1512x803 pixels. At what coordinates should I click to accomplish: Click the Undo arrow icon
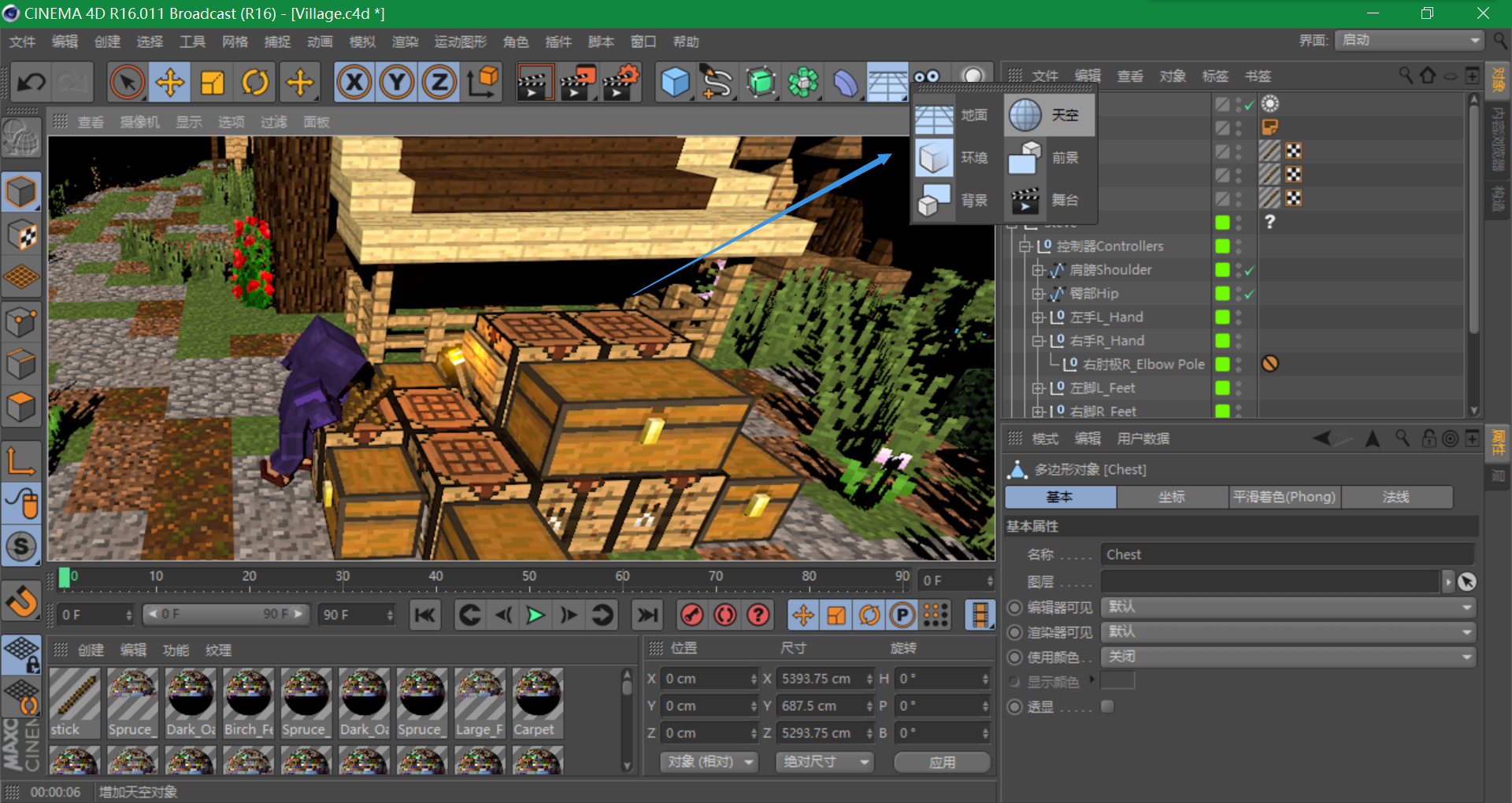[x=31, y=82]
